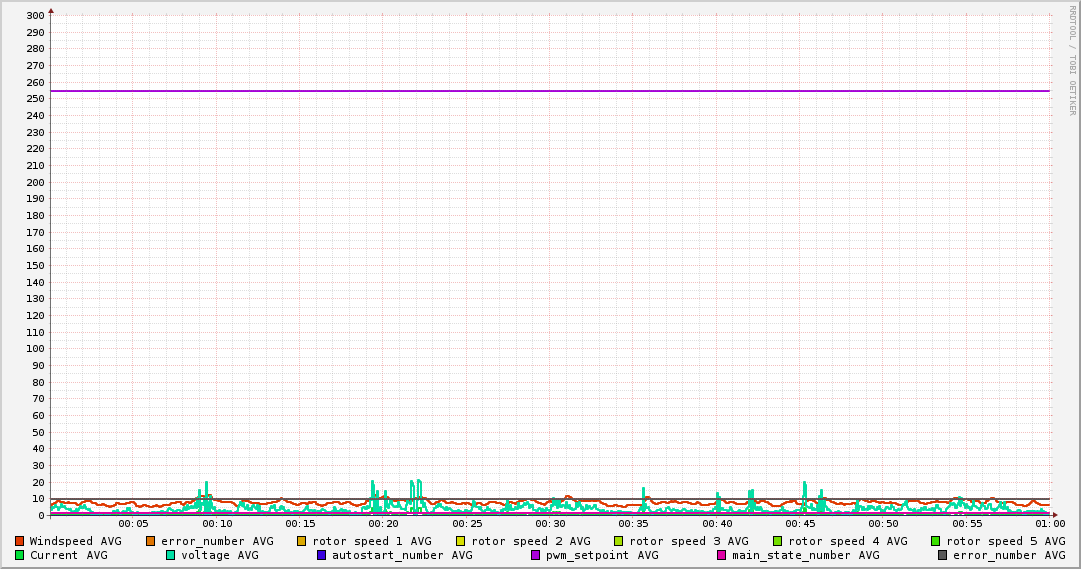Select the 00:05 time axis label
1081x569 pixels.
[x=133, y=524]
